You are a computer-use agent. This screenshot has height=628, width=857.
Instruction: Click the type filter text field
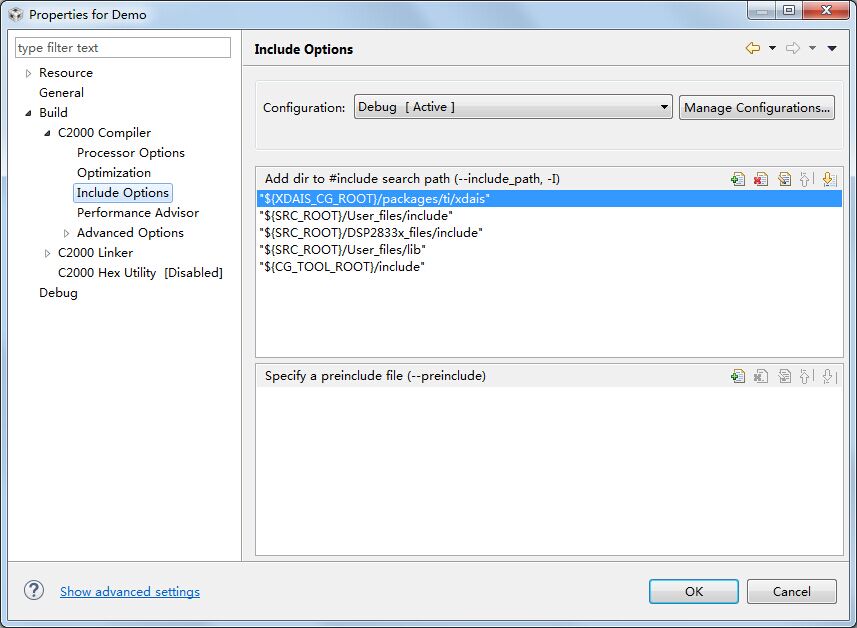pos(123,48)
